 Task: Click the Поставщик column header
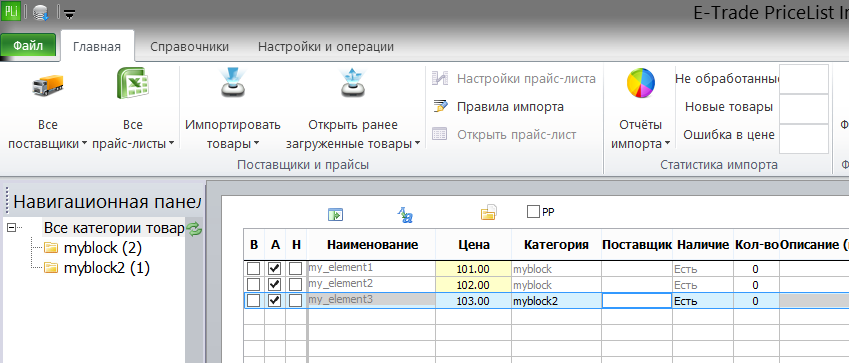click(637, 245)
